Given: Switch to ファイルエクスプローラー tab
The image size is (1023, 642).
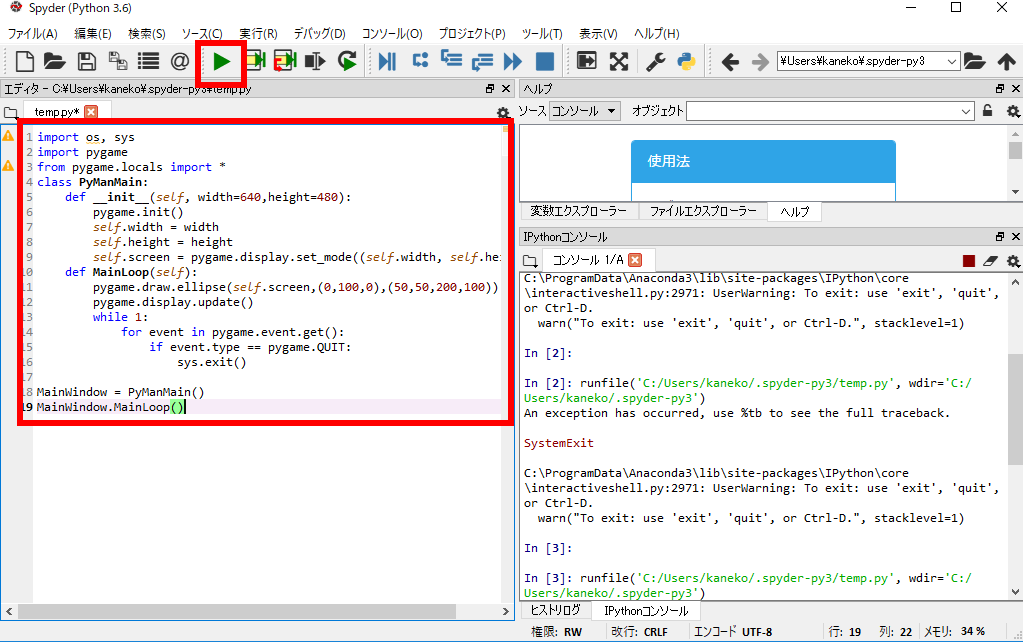Looking at the screenshot, I should (x=703, y=211).
